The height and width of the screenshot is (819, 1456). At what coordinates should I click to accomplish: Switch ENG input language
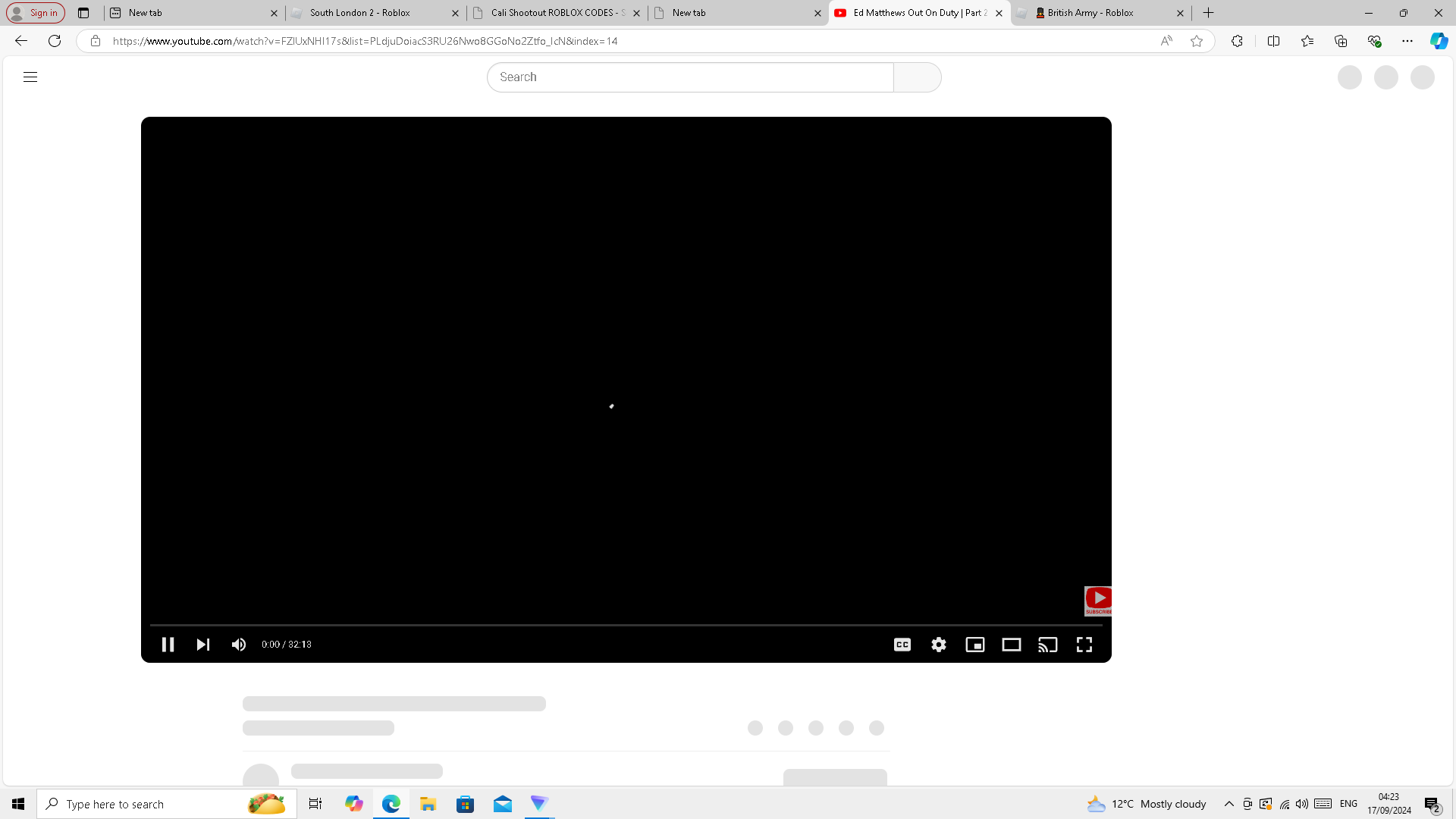click(x=1348, y=804)
